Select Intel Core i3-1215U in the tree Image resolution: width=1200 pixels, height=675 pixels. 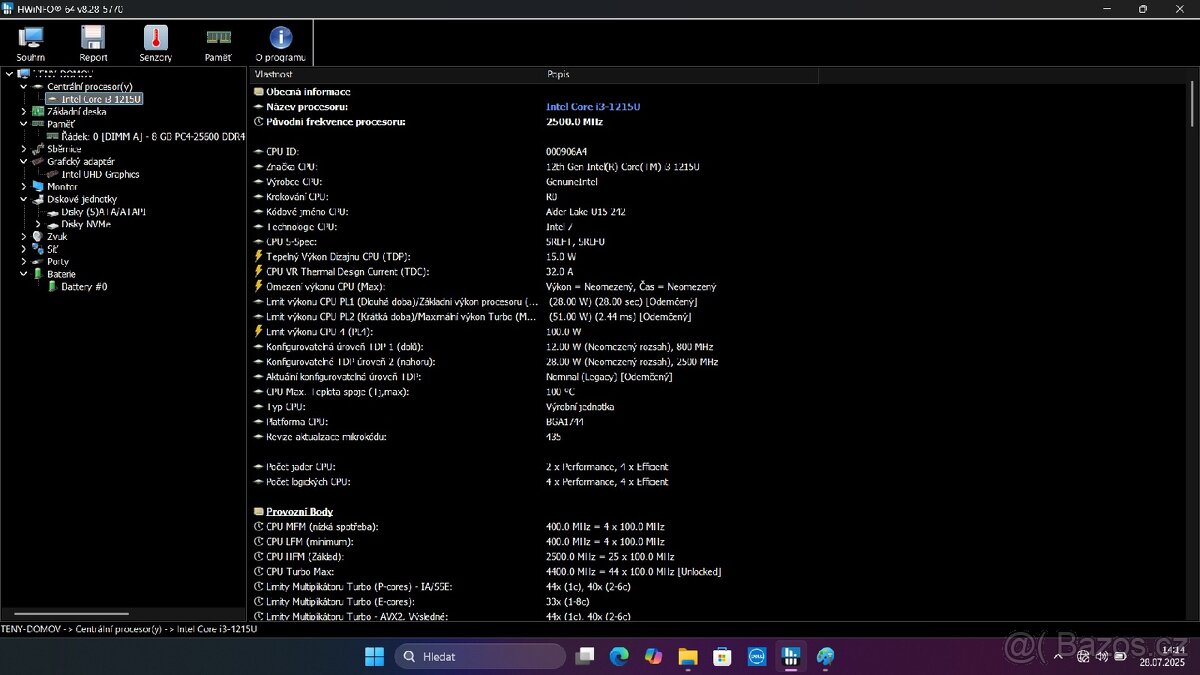[95, 98]
